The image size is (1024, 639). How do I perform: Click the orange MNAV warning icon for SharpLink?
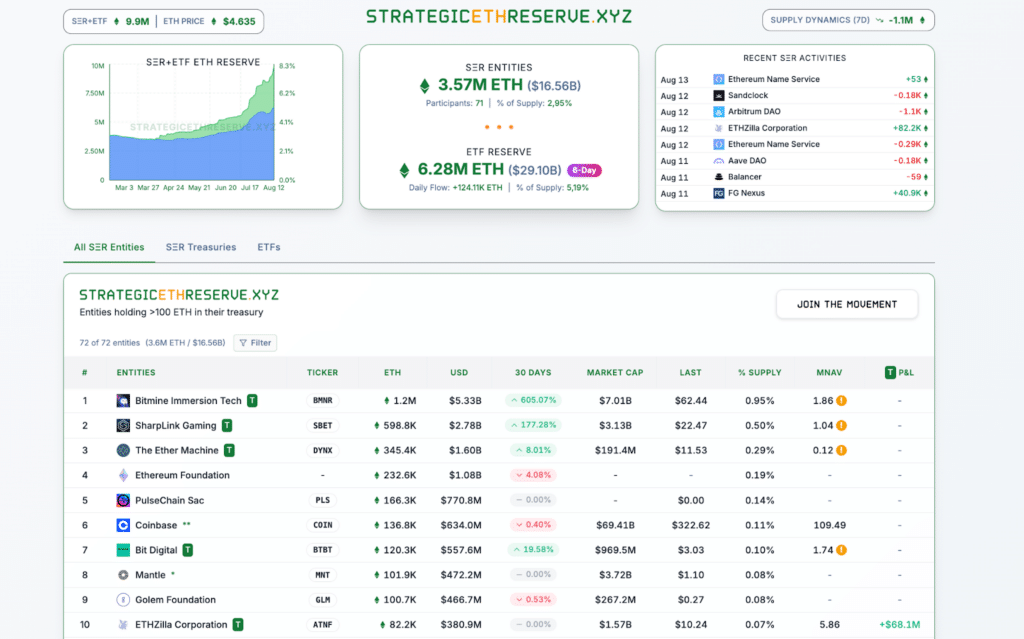click(x=842, y=425)
